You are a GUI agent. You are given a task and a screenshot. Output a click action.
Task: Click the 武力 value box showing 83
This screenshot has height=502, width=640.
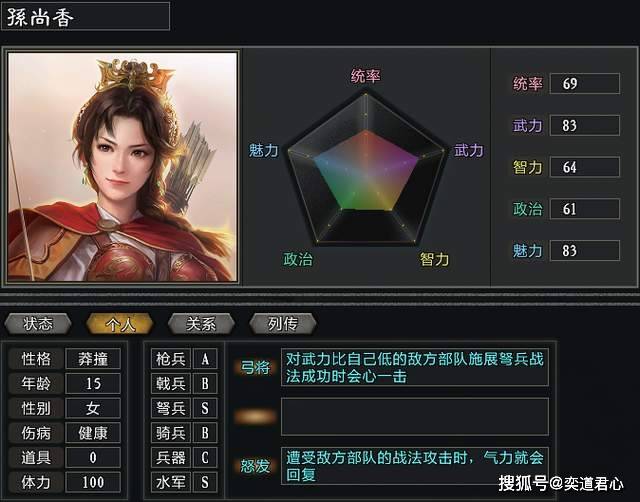pyautogui.click(x=585, y=125)
